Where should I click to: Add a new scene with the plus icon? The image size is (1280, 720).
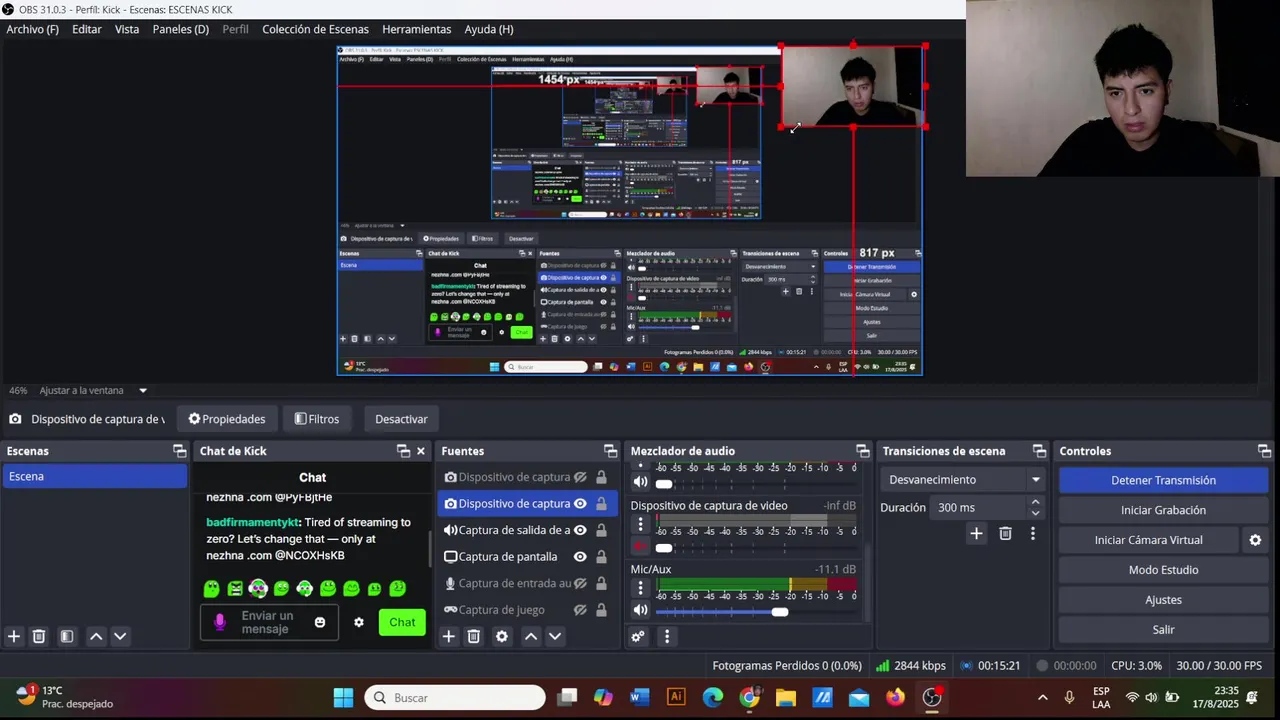click(14, 636)
